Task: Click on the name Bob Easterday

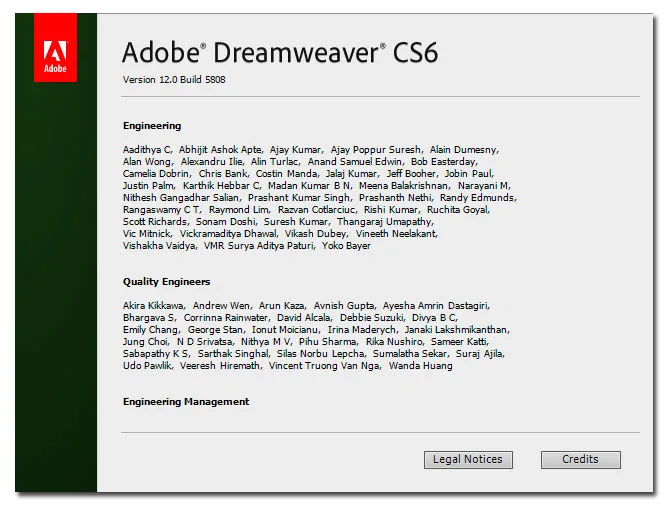Action: point(443,162)
